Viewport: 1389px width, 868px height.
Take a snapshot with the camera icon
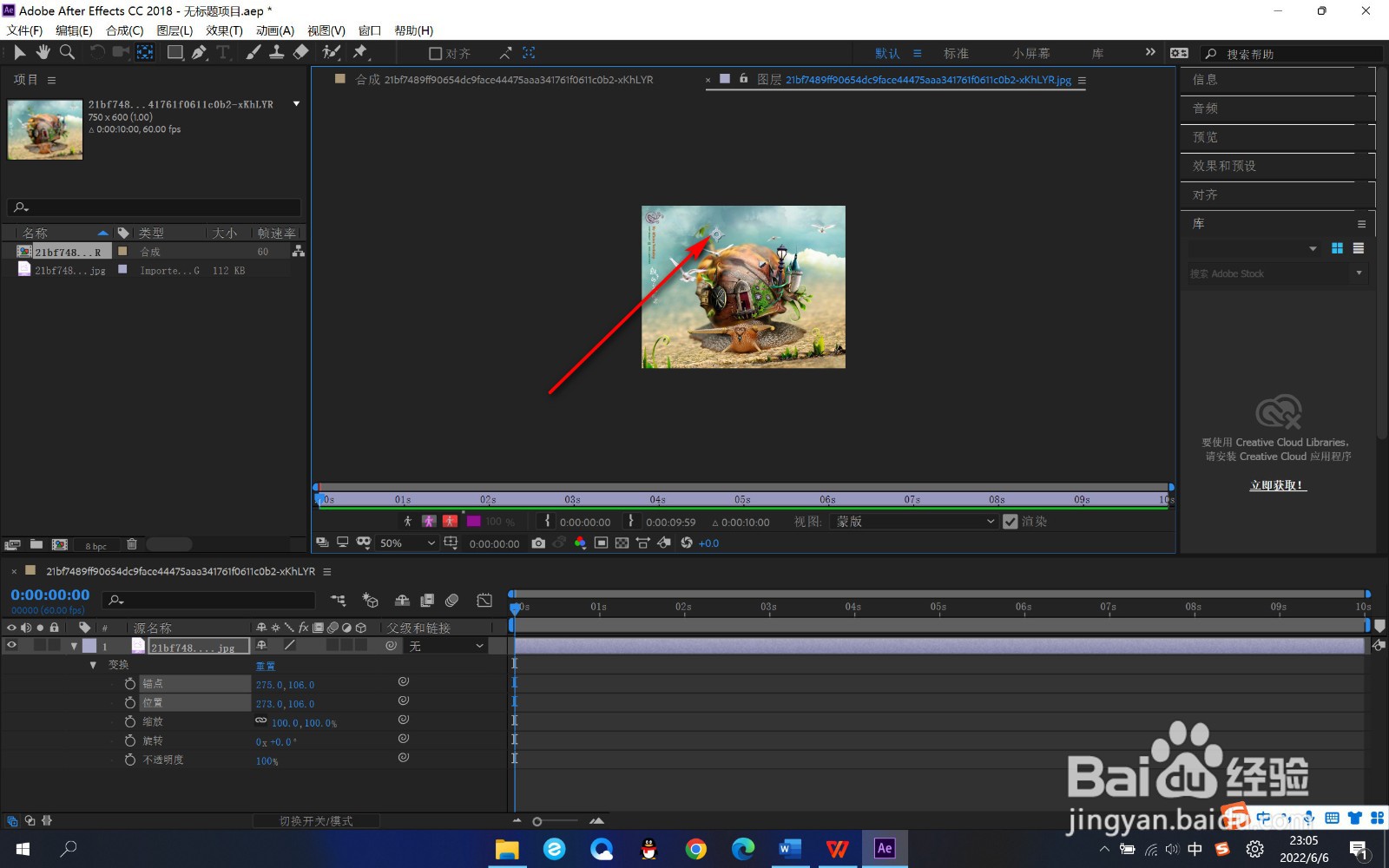pos(538,543)
